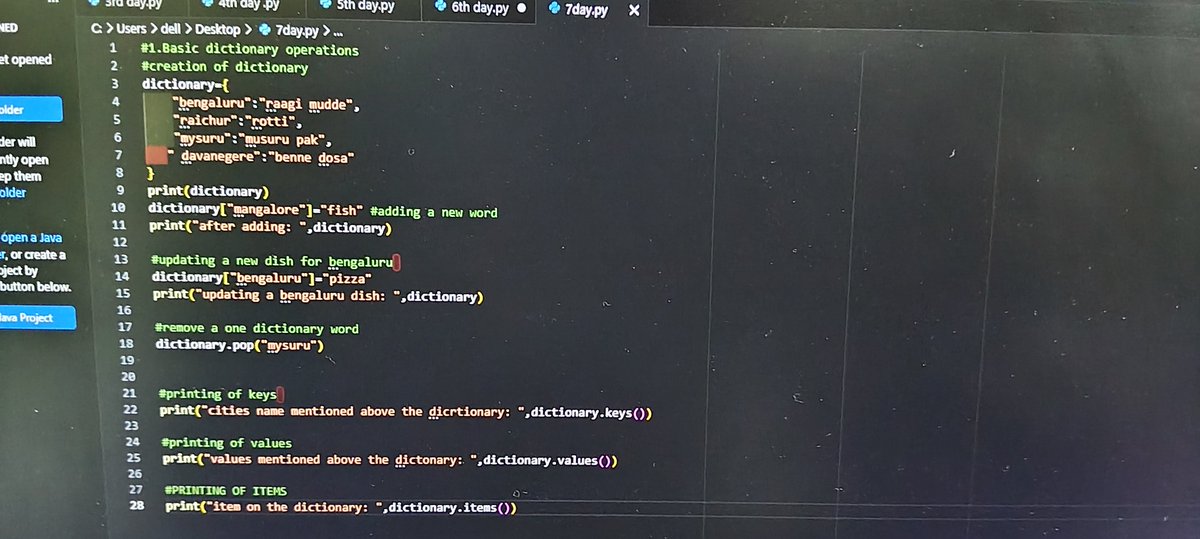Click the text 'dictionary={' on line 3
Image resolution: width=1200 pixels, height=539 pixels.
click(x=186, y=84)
